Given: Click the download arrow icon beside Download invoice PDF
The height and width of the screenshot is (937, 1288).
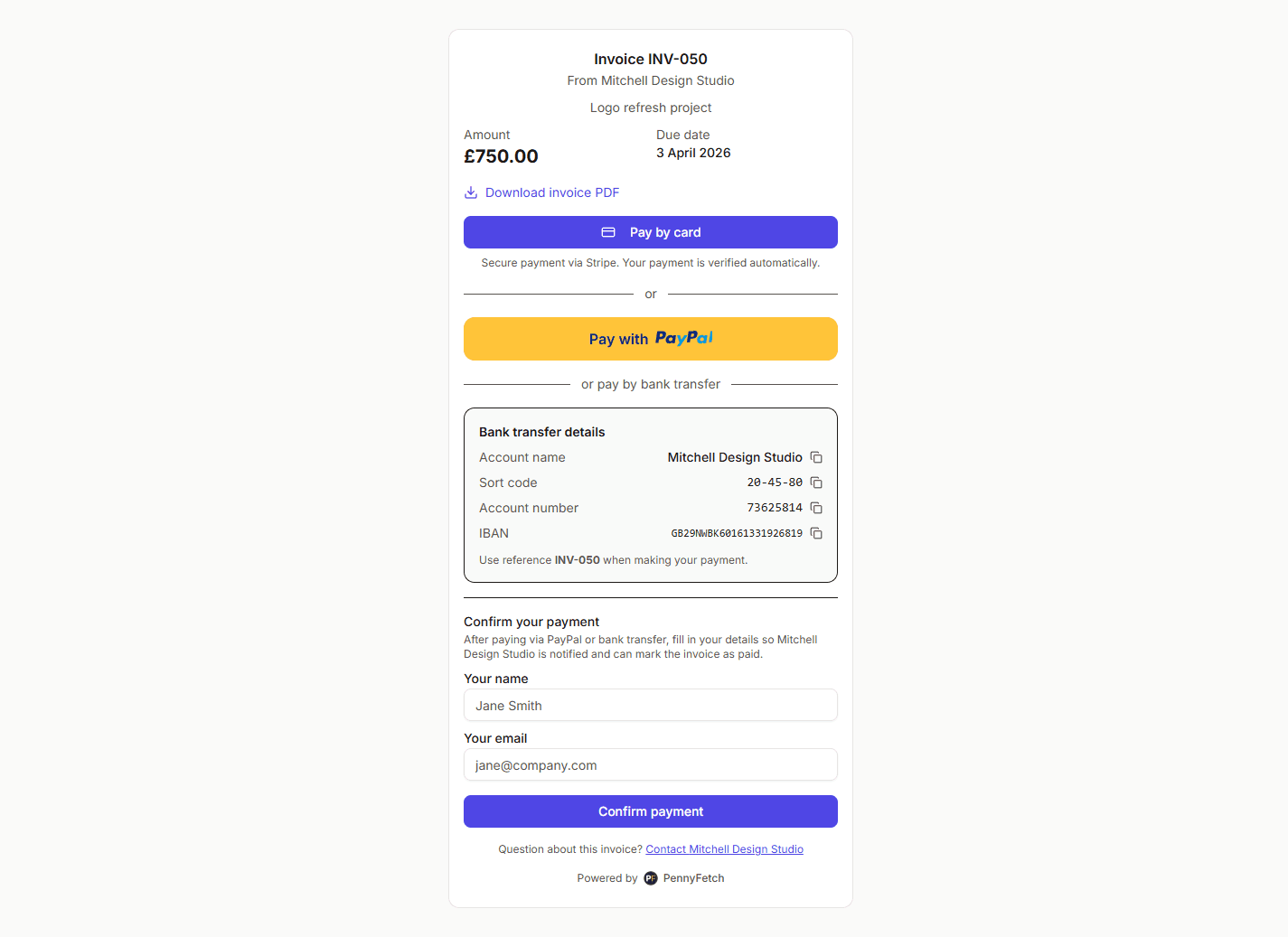Looking at the screenshot, I should (x=471, y=192).
